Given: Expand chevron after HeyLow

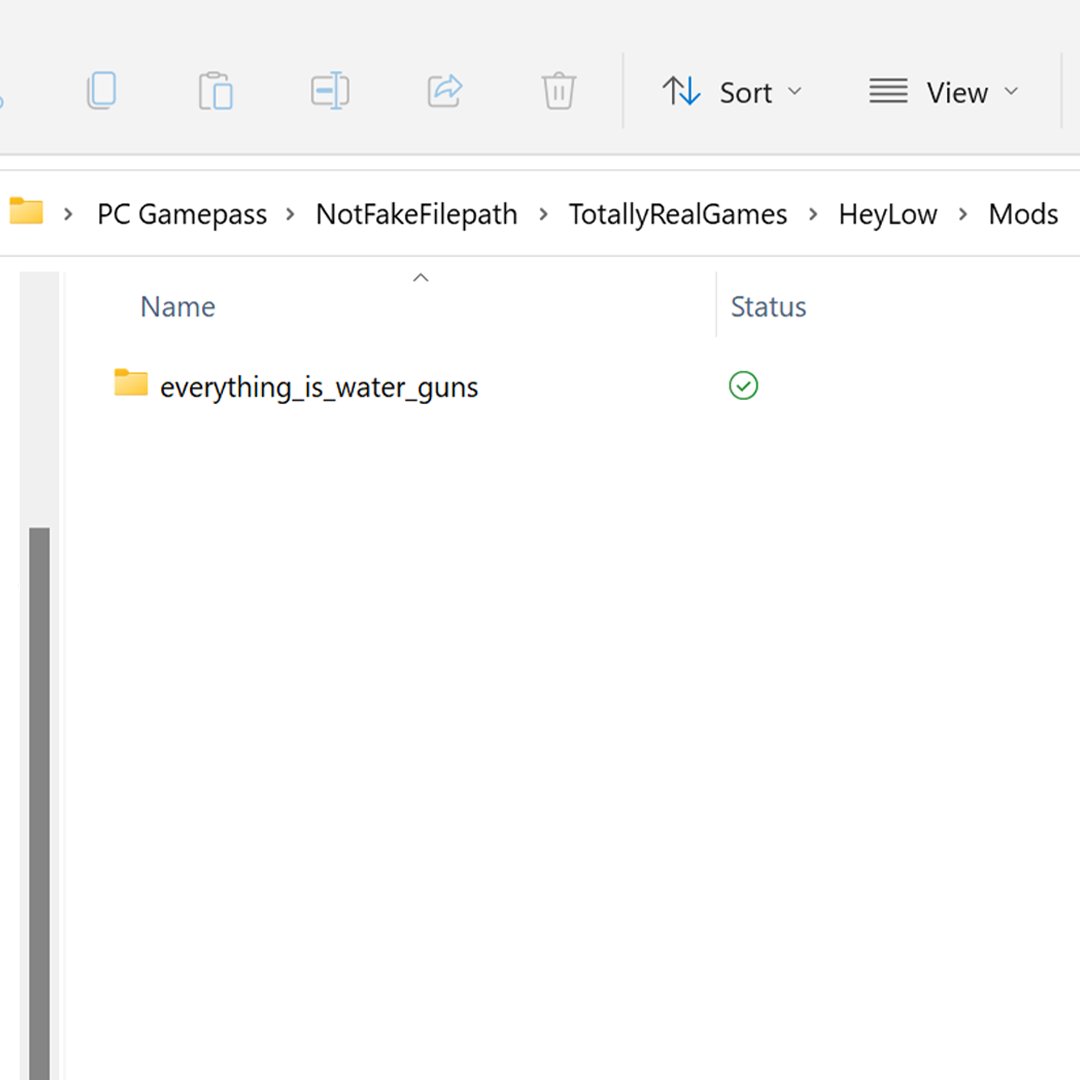Looking at the screenshot, I should click(x=963, y=214).
